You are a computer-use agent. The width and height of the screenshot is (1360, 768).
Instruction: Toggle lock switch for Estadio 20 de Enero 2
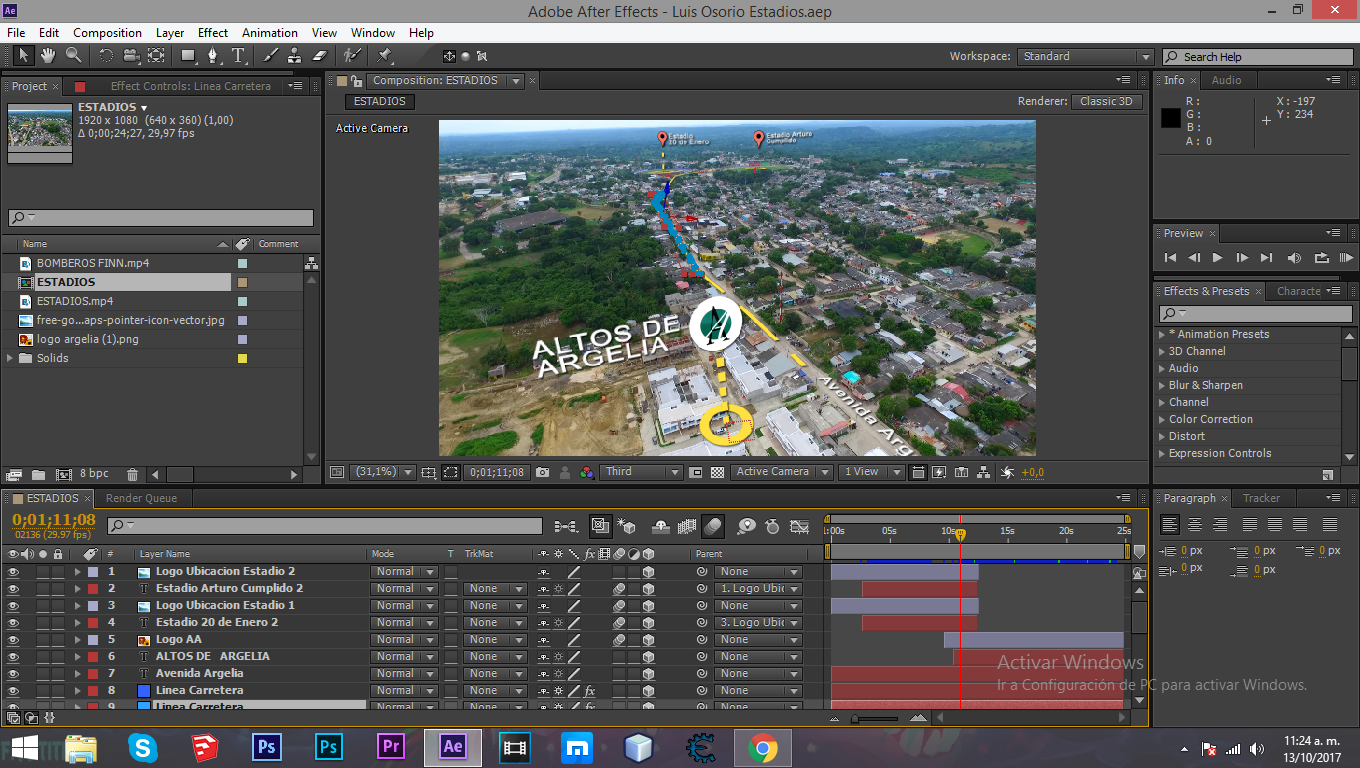(x=58, y=623)
